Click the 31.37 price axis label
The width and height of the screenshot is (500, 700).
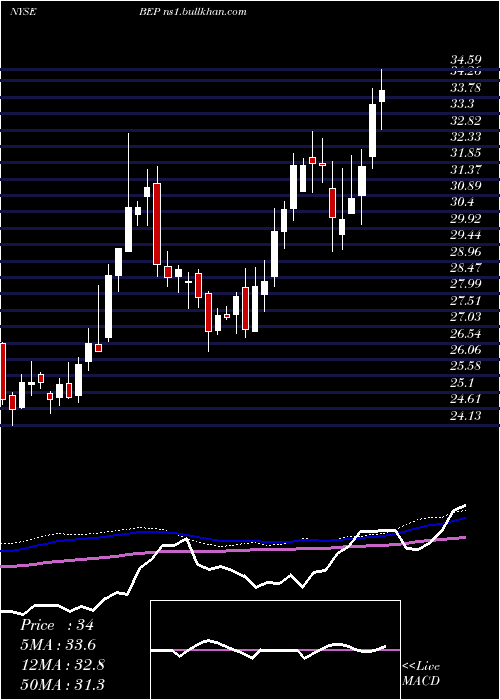pos(466,170)
